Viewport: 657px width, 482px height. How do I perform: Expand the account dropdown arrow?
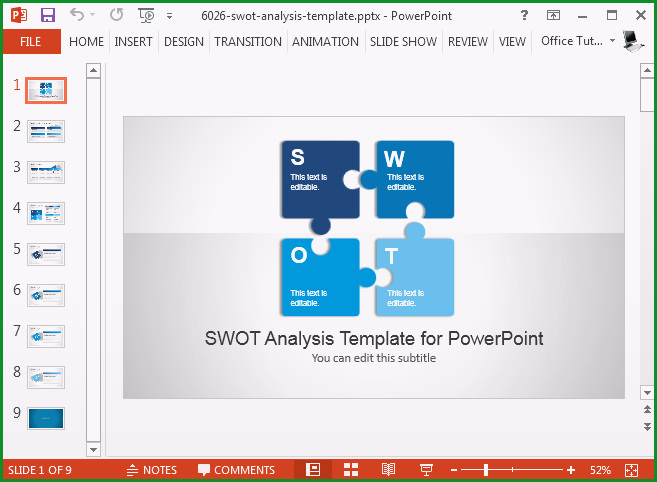pyautogui.click(x=612, y=41)
